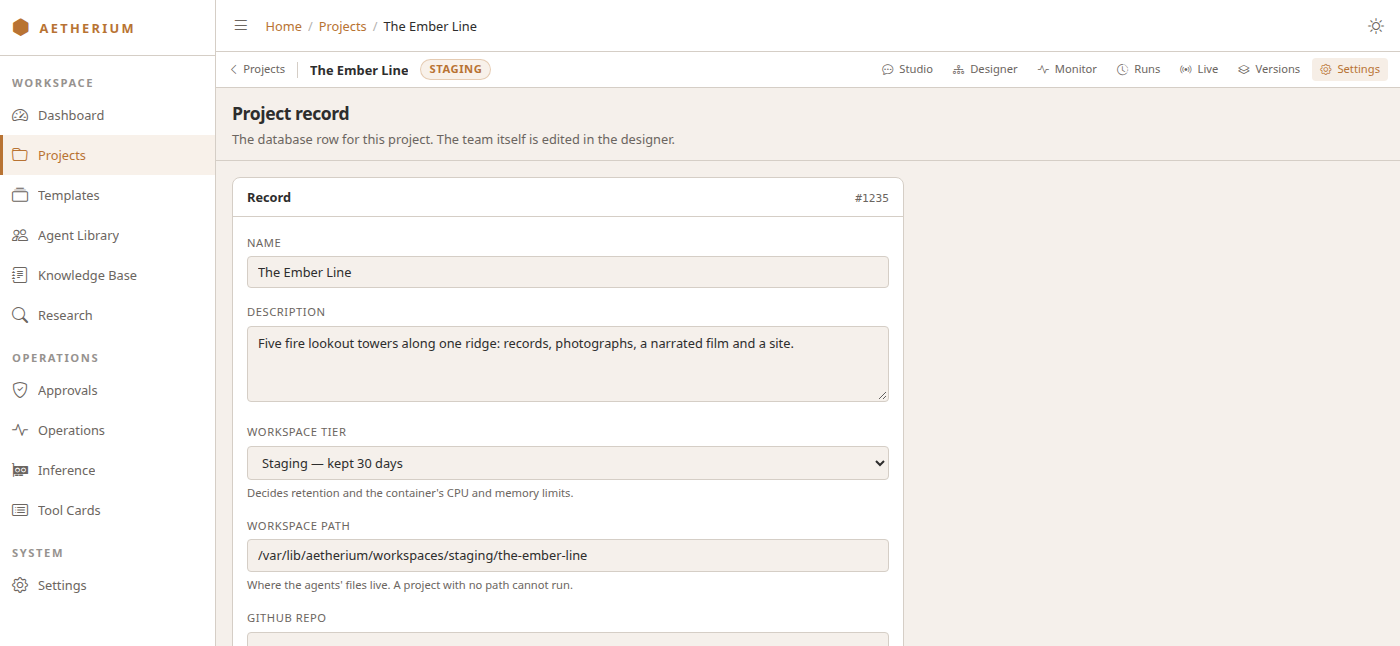Click the Monitor pulse icon in project tabs
Screen dimensions: 1400x646
coord(1043,70)
